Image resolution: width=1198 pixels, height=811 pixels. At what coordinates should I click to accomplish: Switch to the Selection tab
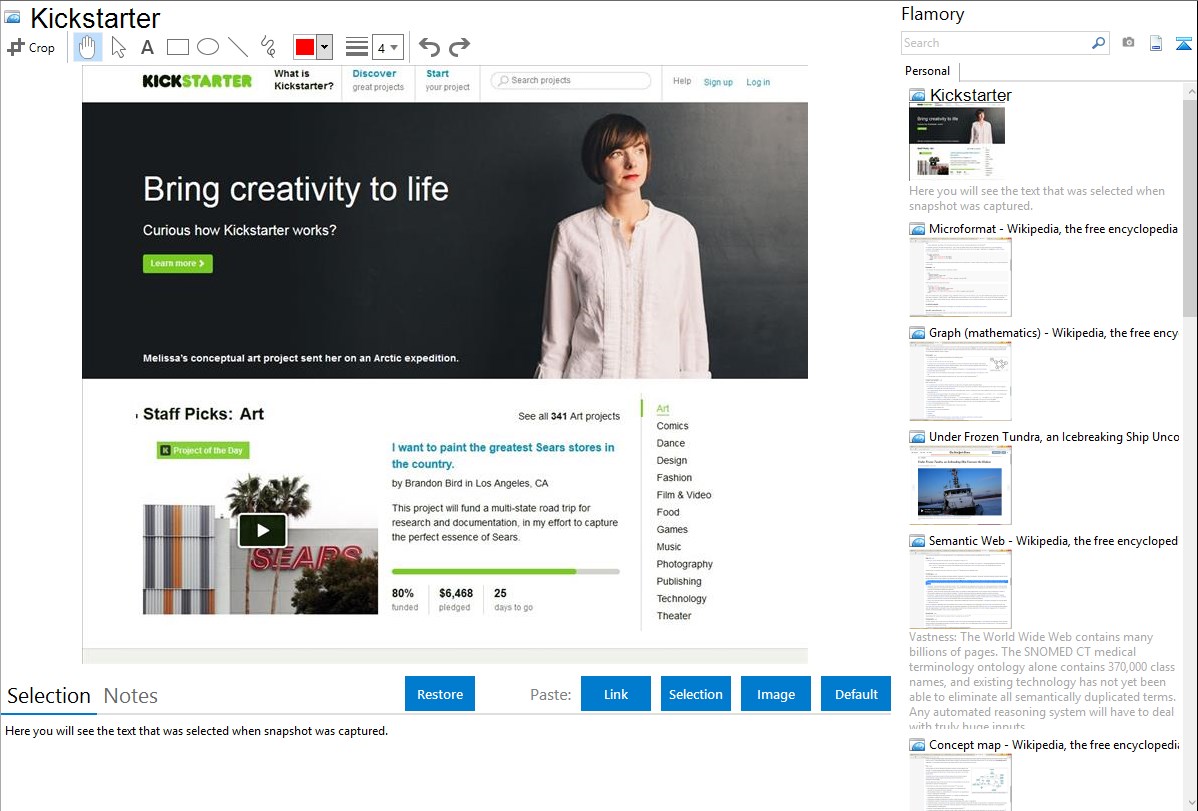point(49,696)
